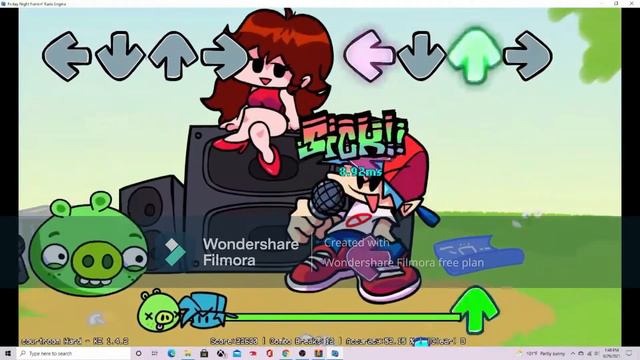Viewport: 640px width, 360px height.
Task: Expand the hidden system tray icons chevron
Action: (573, 353)
